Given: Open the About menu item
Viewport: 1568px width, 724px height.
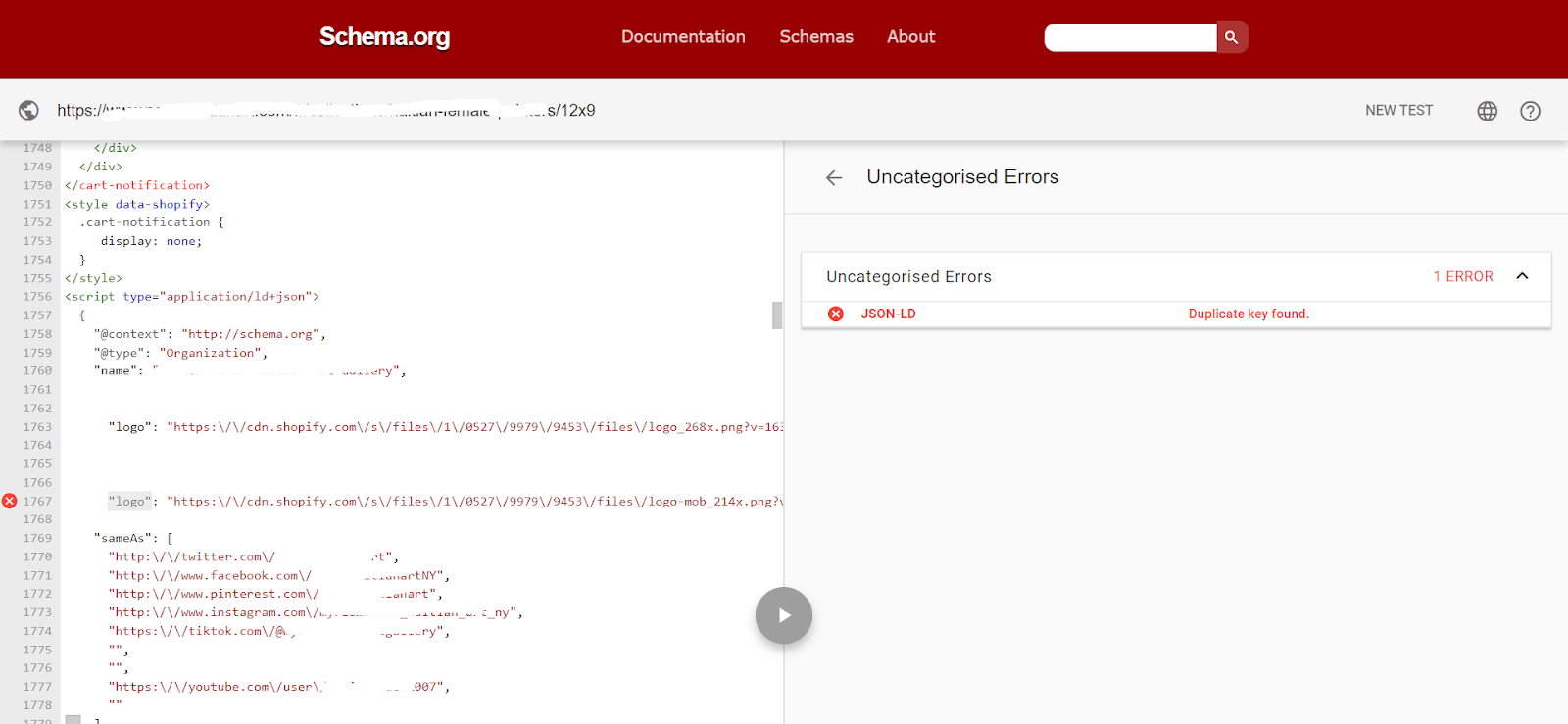Looking at the screenshot, I should (x=911, y=37).
